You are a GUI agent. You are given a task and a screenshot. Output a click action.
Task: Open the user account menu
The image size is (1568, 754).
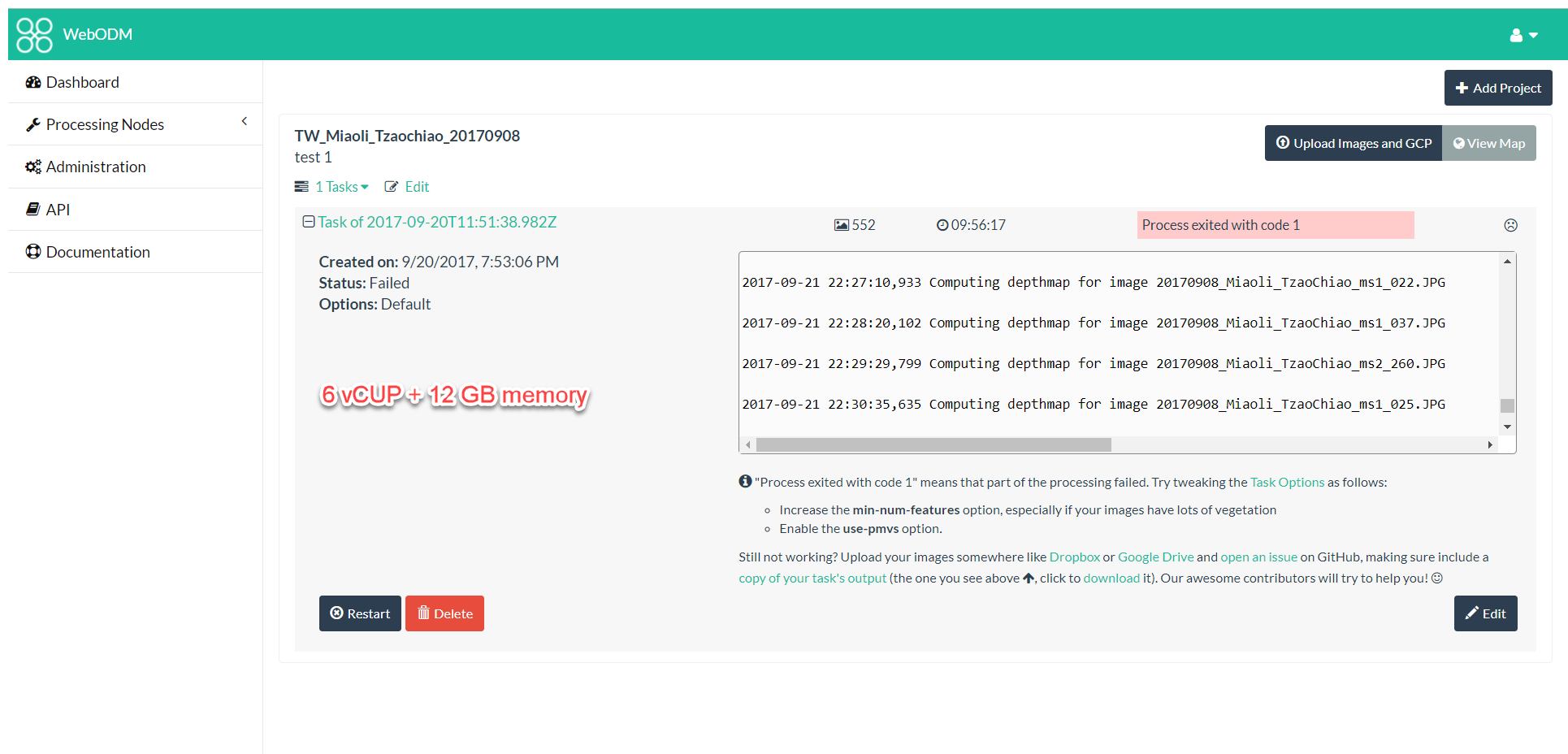tap(1523, 34)
